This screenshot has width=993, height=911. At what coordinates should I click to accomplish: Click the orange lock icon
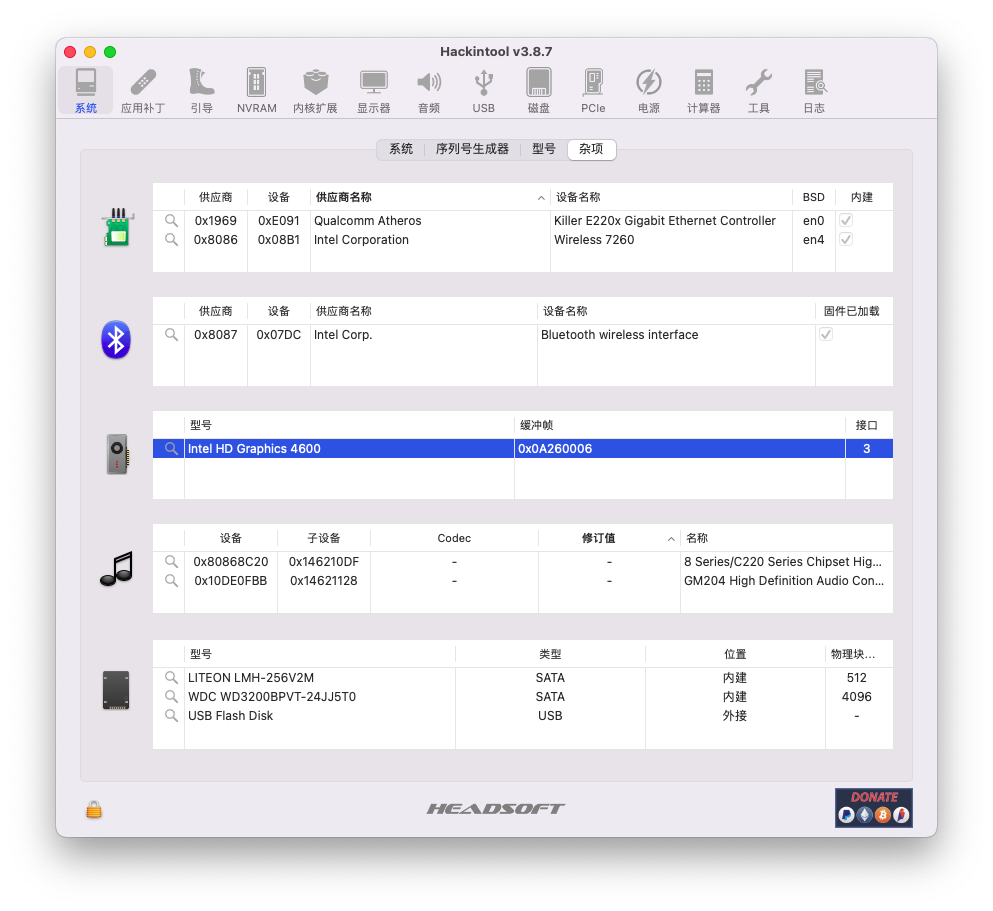tap(94, 809)
